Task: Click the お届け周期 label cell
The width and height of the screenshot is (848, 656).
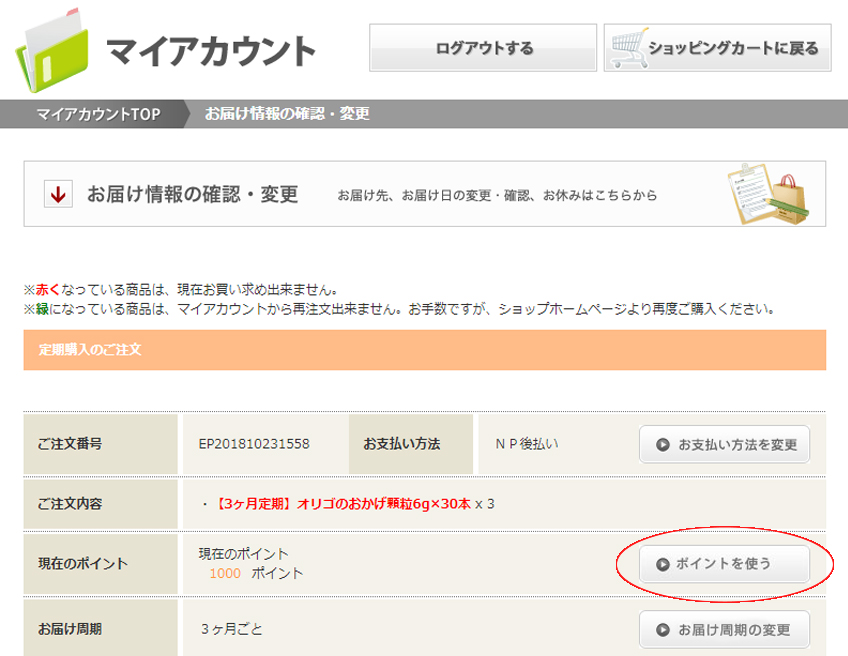Action: pos(101,627)
